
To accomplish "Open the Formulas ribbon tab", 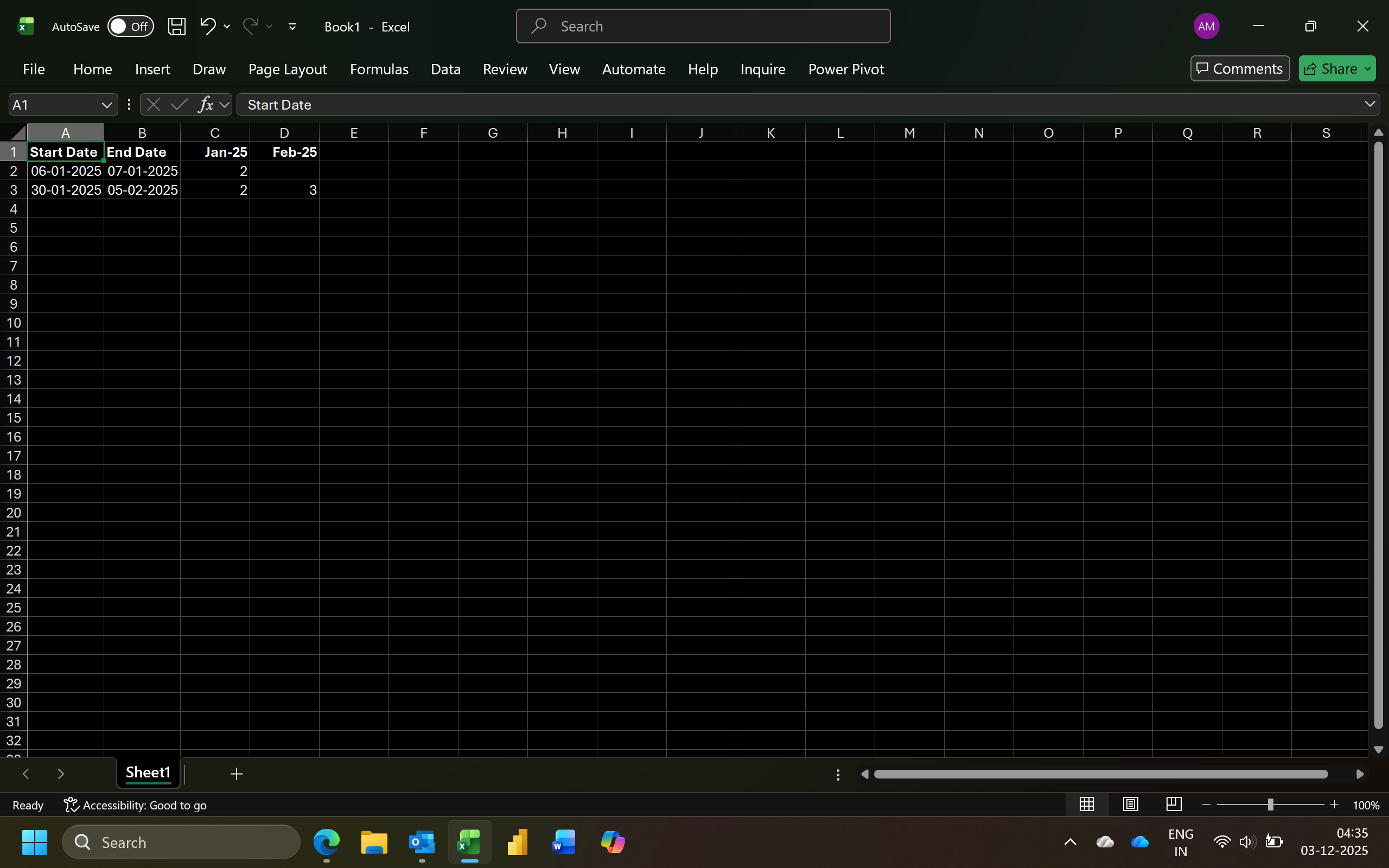I will click(x=379, y=69).
